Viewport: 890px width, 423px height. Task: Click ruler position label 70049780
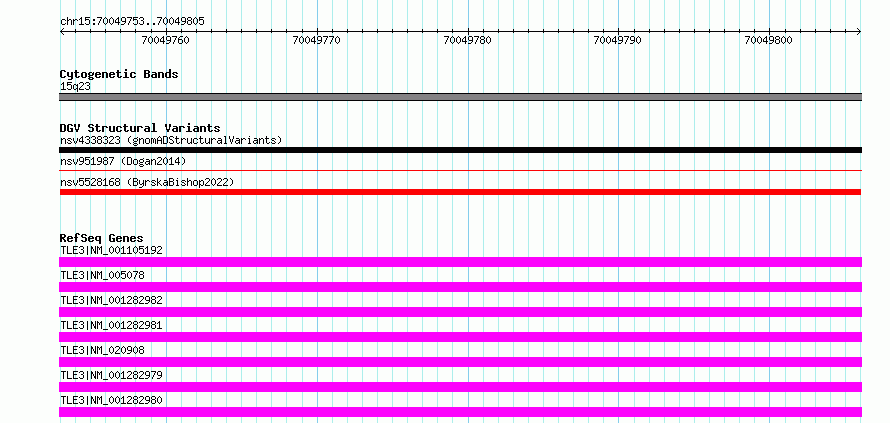click(x=467, y=40)
